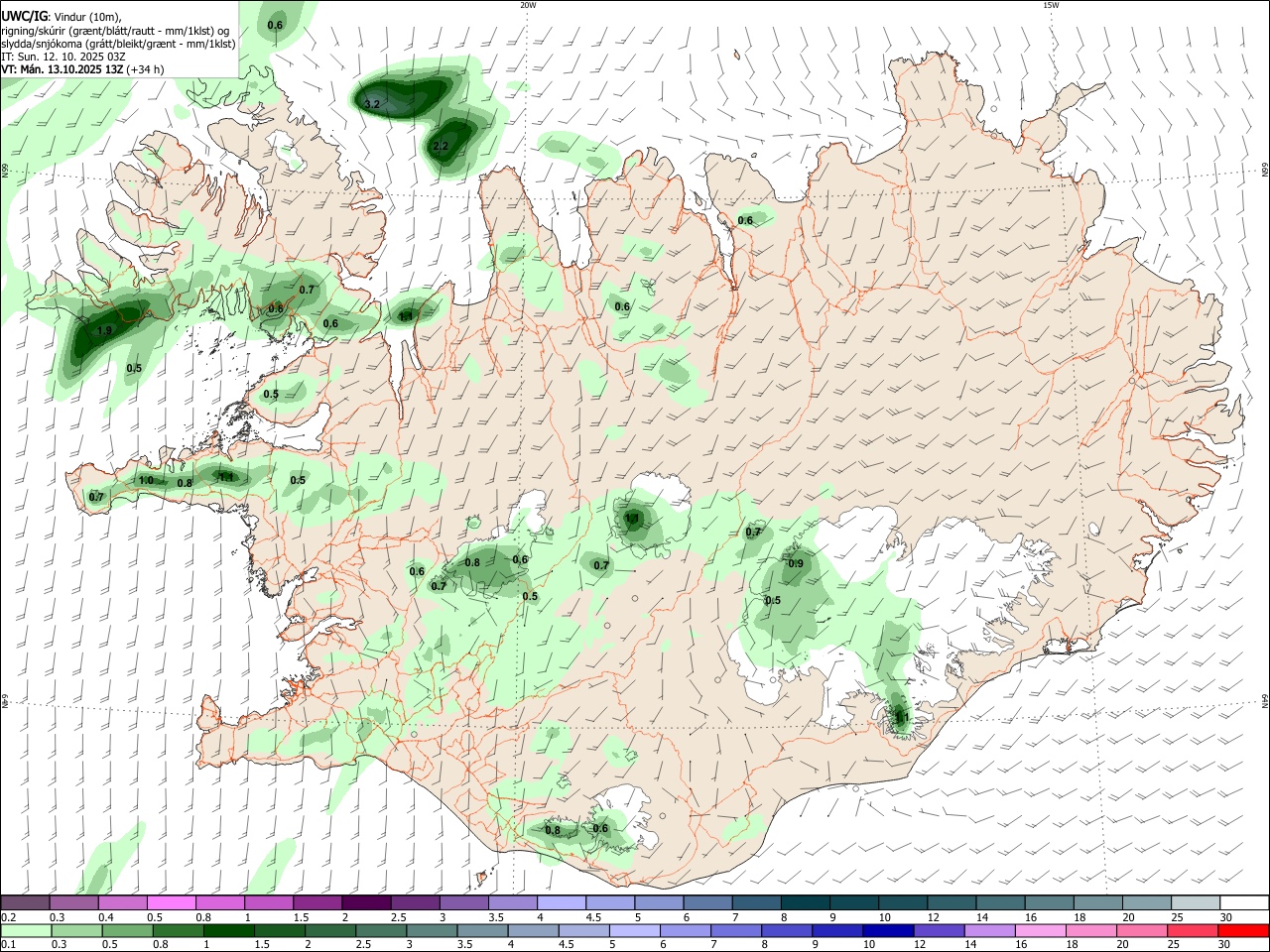Pick the pale grey snow swatch starting at 25
This screenshot has height=952, width=1270.
pyautogui.click(x=1196, y=902)
